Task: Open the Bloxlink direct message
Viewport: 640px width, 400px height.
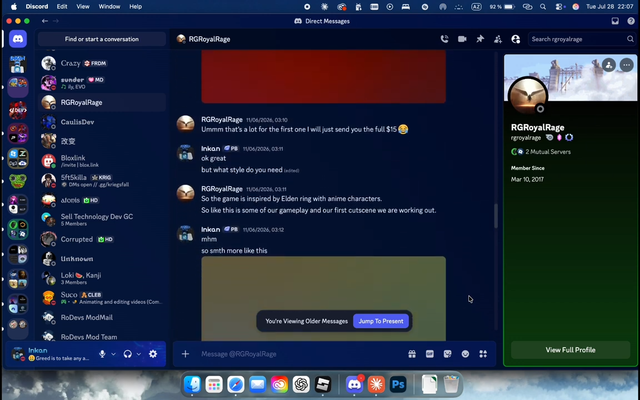Action: pyautogui.click(x=102, y=161)
